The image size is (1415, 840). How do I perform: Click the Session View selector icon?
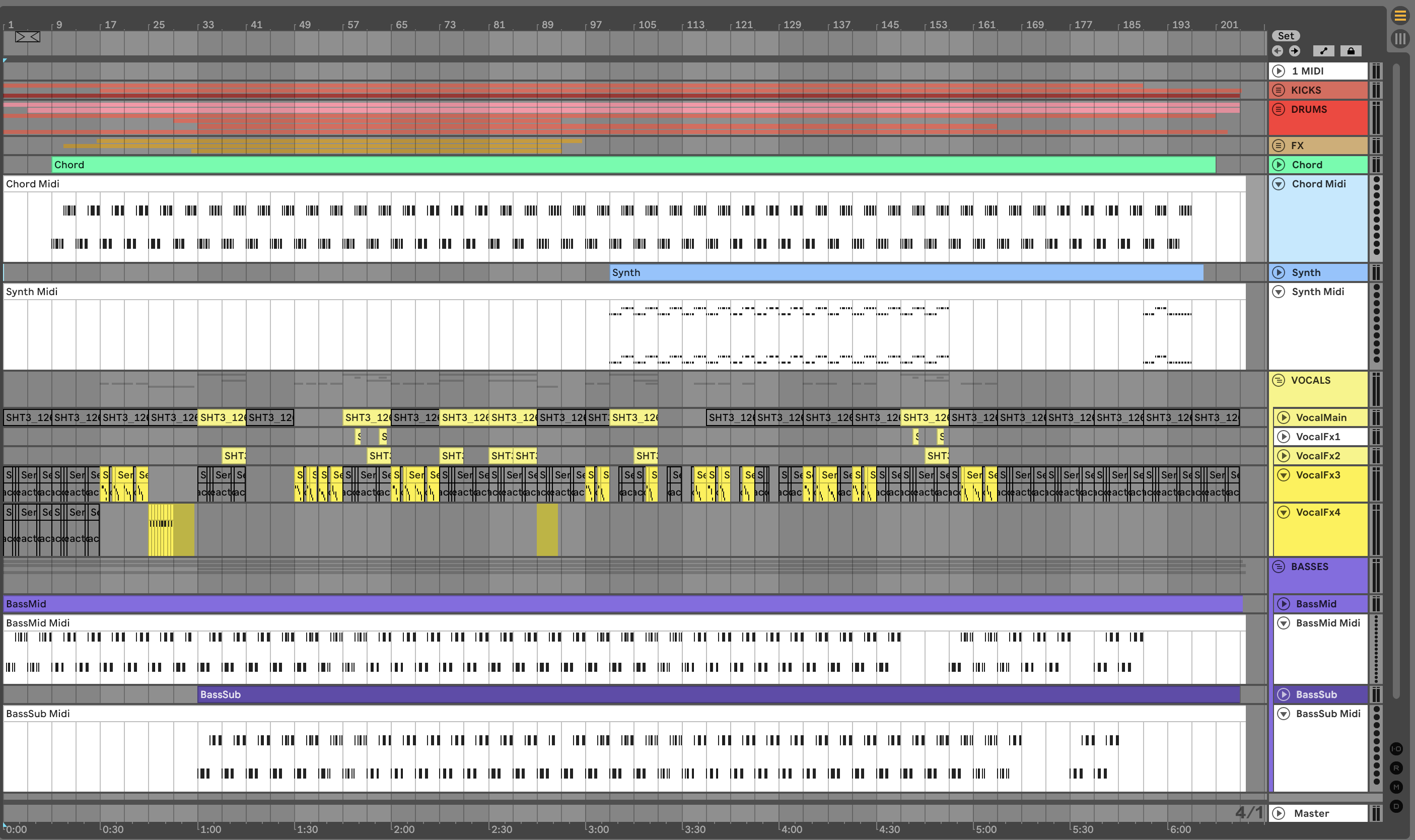pyautogui.click(x=1400, y=38)
